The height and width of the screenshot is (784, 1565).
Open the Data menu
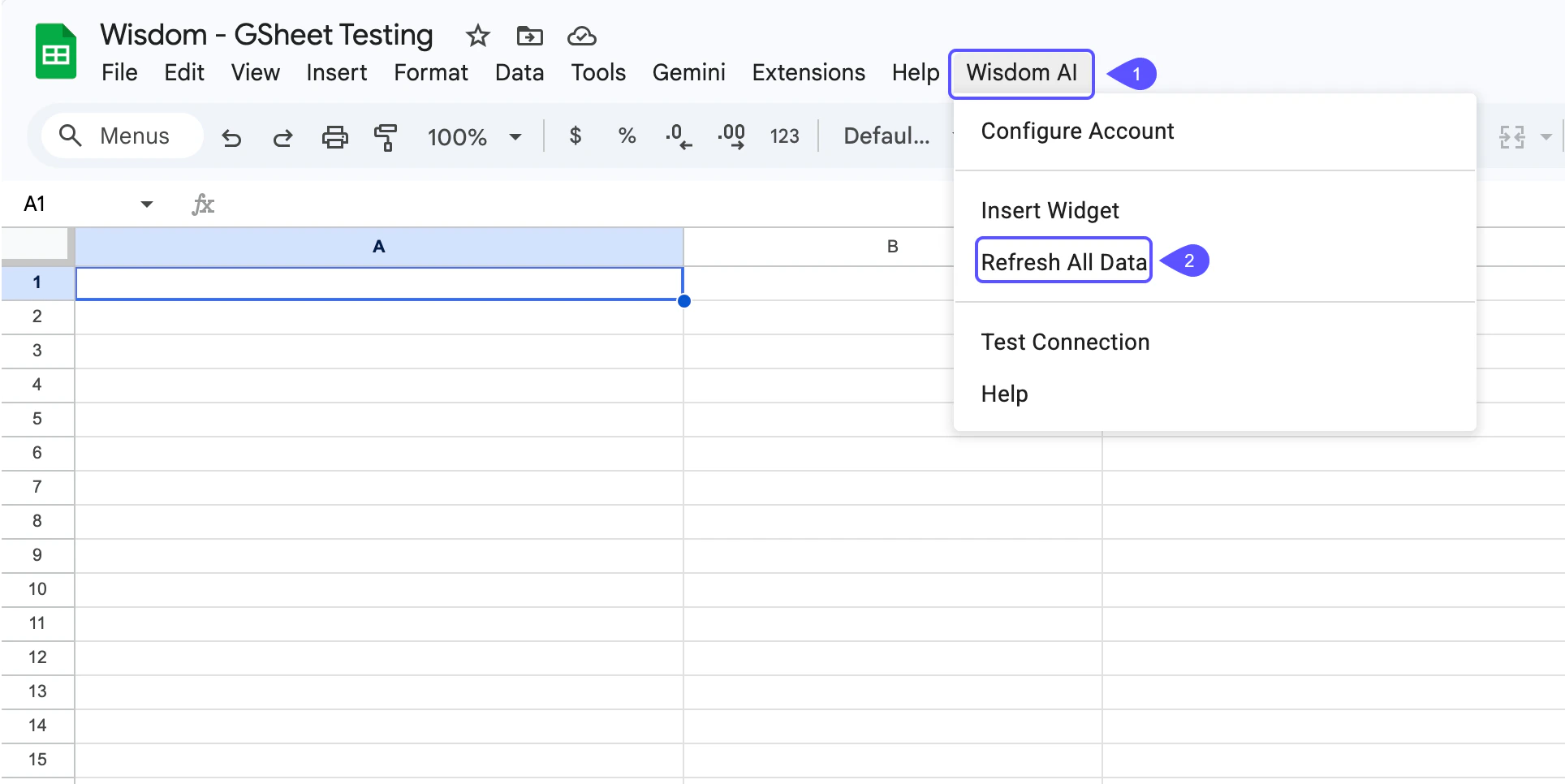point(520,73)
